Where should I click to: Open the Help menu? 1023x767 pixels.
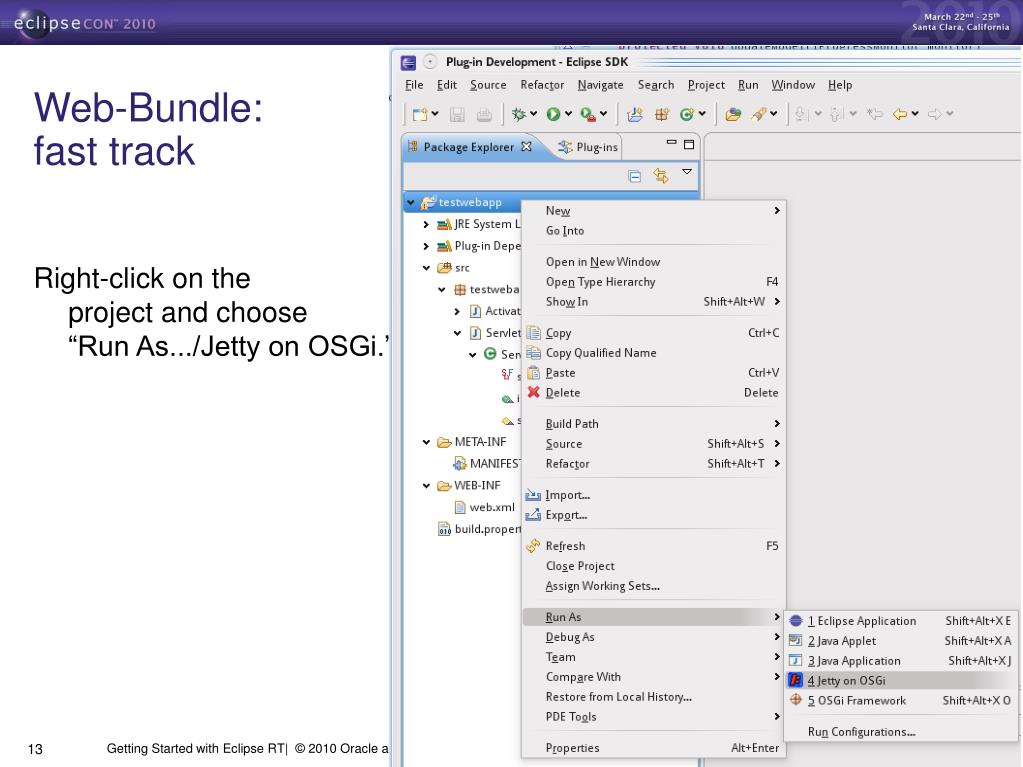840,85
